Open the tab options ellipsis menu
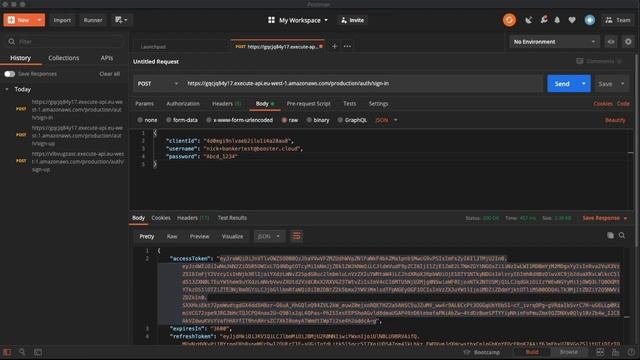The width and height of the screenshot is (640, 360). [x=347, y=46]
